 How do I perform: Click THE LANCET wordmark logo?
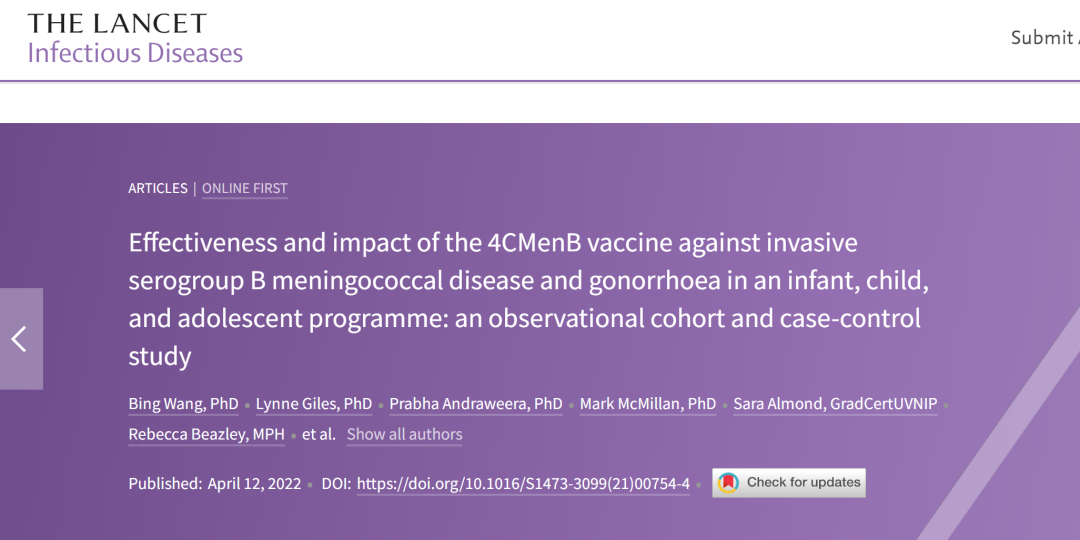click(x=117, y=23)
